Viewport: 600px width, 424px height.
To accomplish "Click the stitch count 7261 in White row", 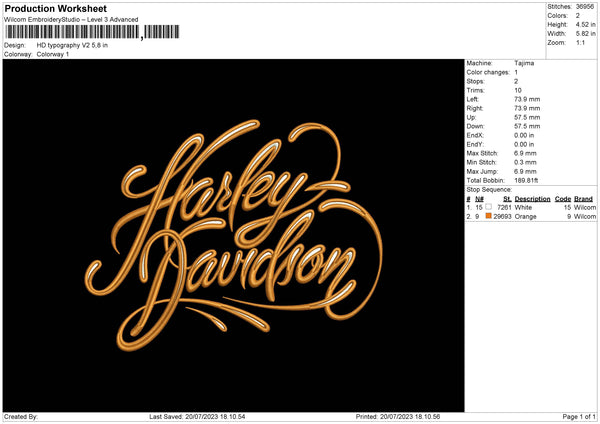I will pos(504,207).
